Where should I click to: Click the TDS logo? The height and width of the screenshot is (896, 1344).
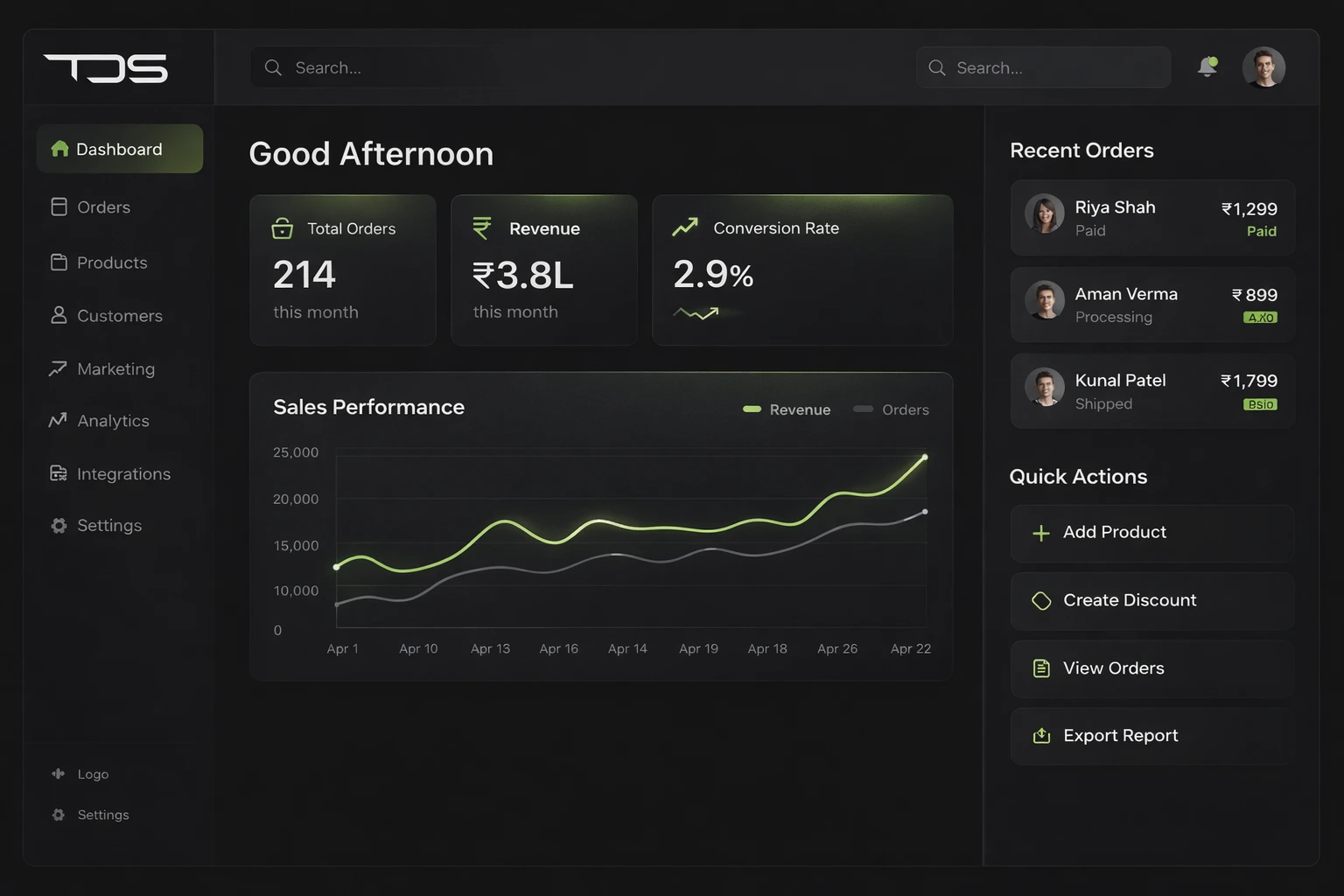[106, 68]
